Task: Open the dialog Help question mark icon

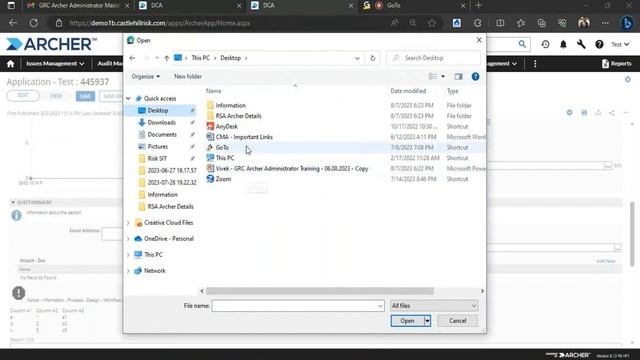Action: click(475, 76)
